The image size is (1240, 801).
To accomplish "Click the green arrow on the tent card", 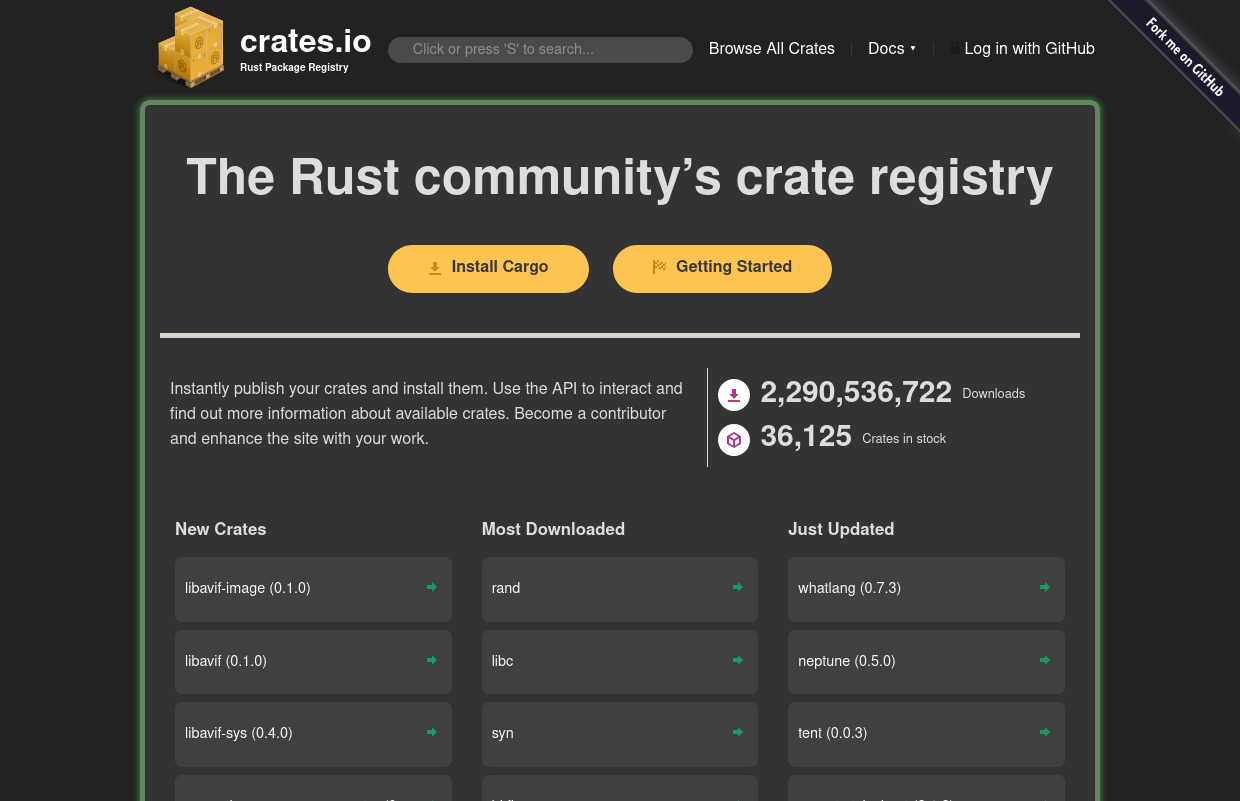I will 1044,732.
